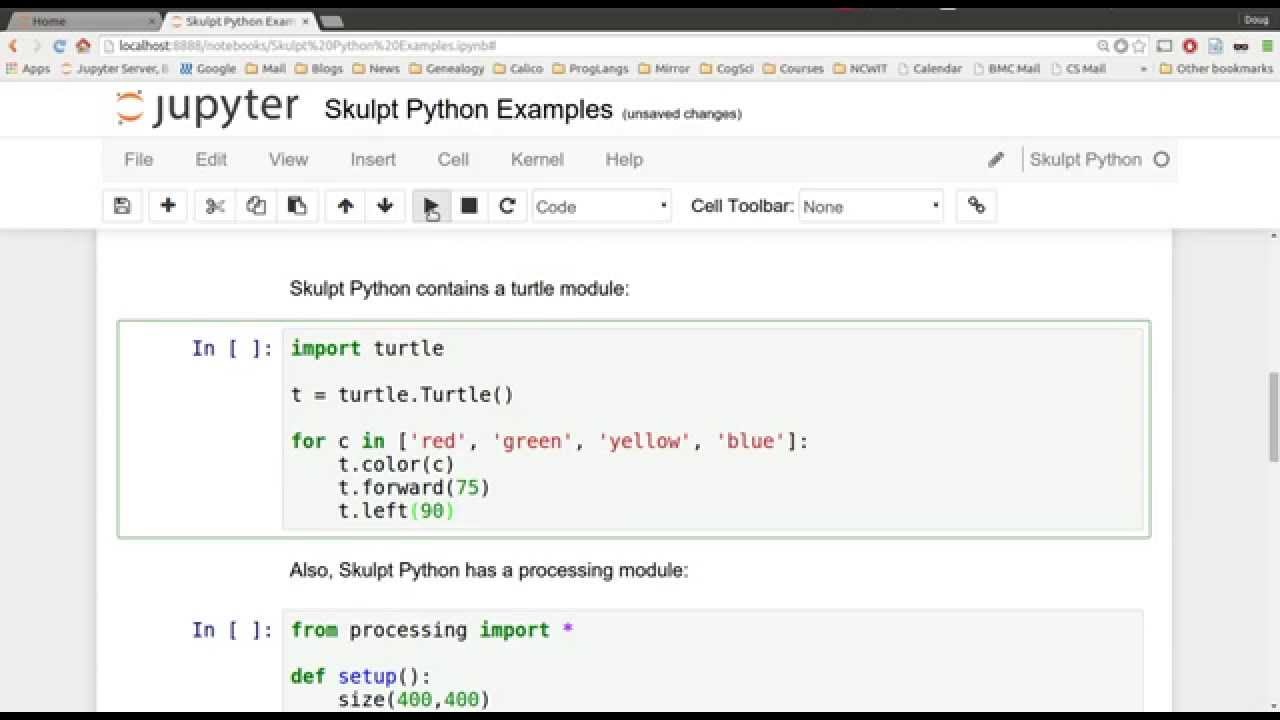The width and height of the screenshot is (1280, 720).
Task: Open the Blogs bookmark folder
Action: [x=318, y=69]
